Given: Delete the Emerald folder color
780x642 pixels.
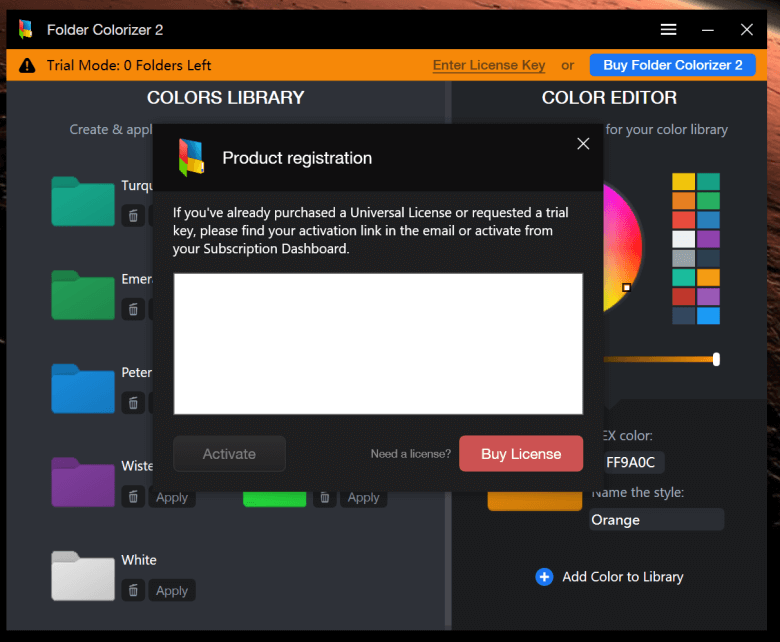Looking at the screenshot, I should coord(133,309).
